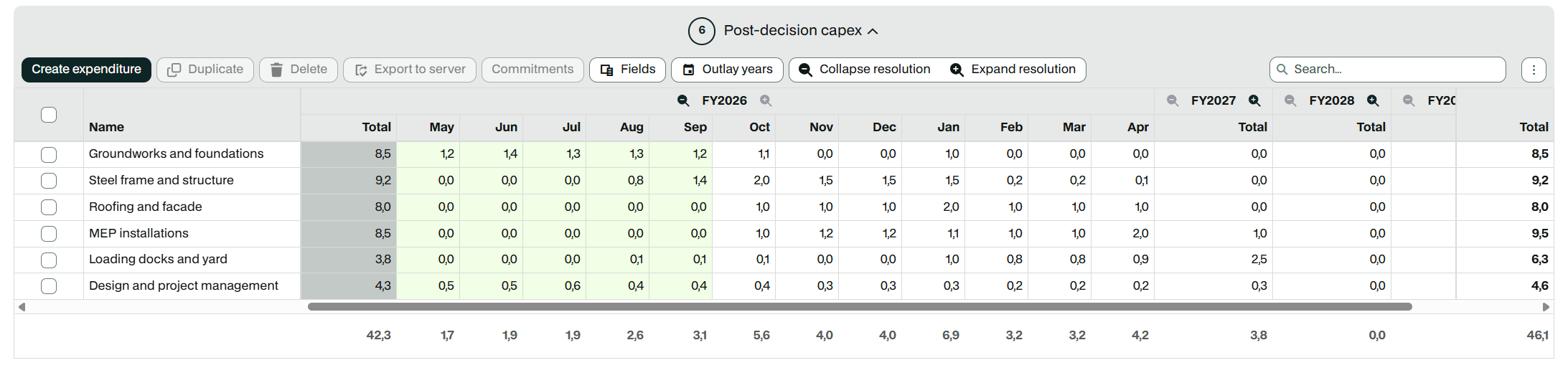1568x373 pixels.
Task: Click the Groundworks and foundations name
Action: coord(176,154)
